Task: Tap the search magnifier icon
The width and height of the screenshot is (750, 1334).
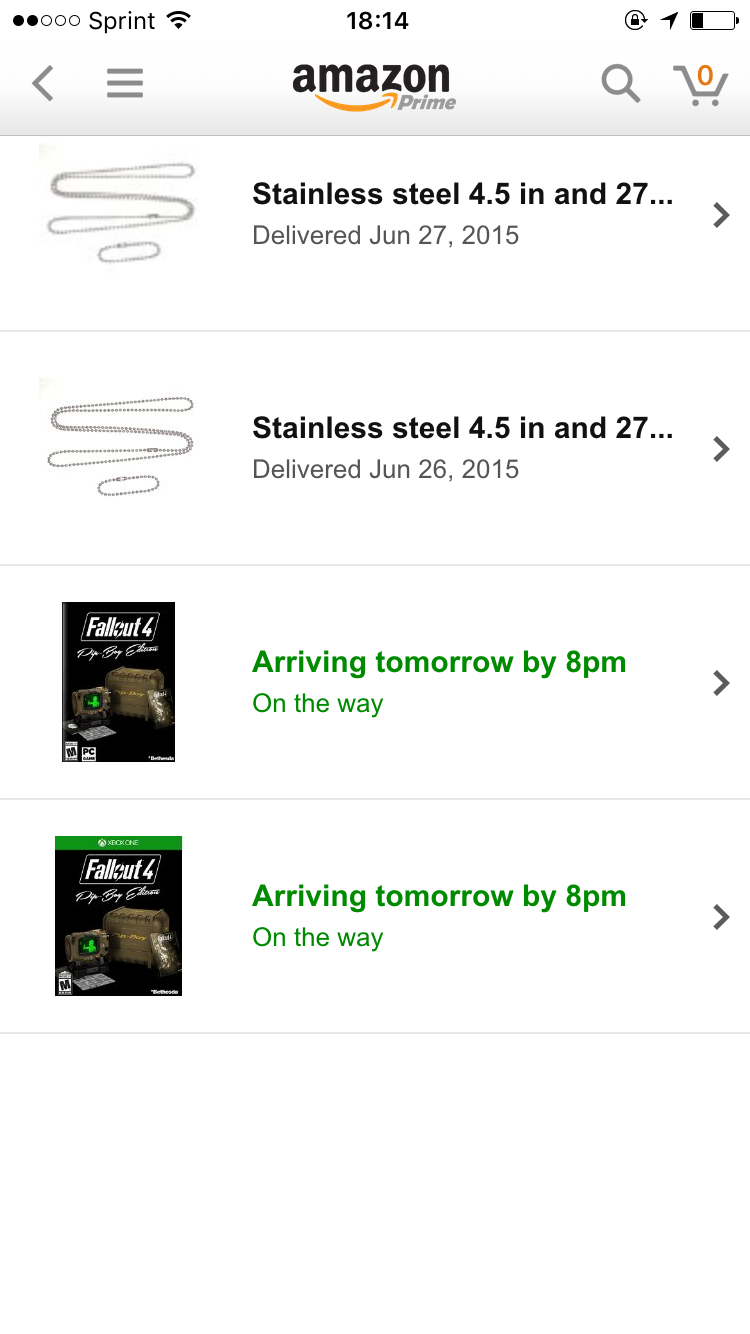Action: point(620,84)
